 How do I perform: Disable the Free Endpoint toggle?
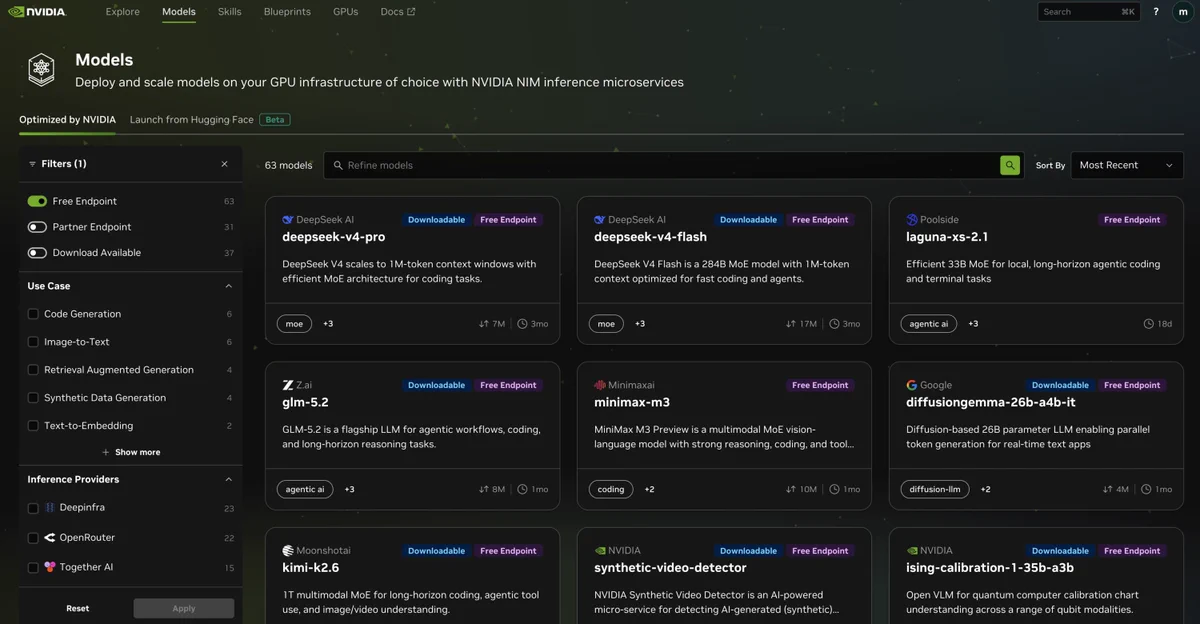tap(38, 201)
